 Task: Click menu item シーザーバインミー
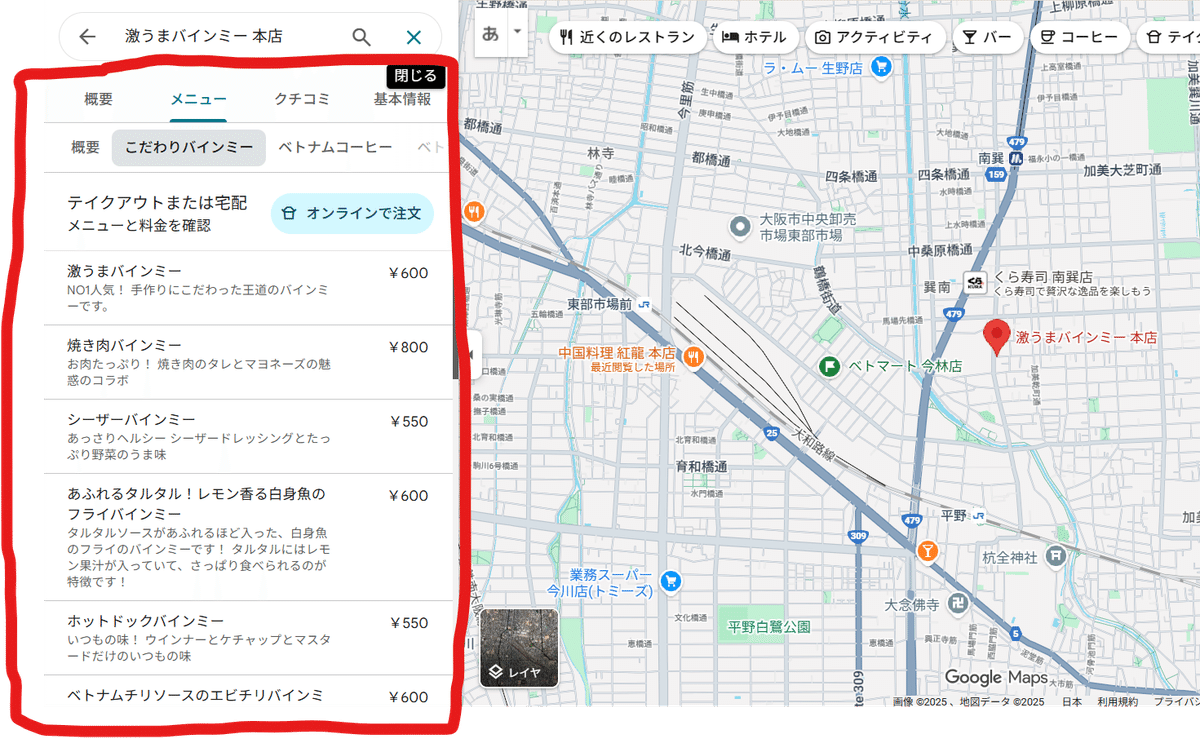coord(248,436)
